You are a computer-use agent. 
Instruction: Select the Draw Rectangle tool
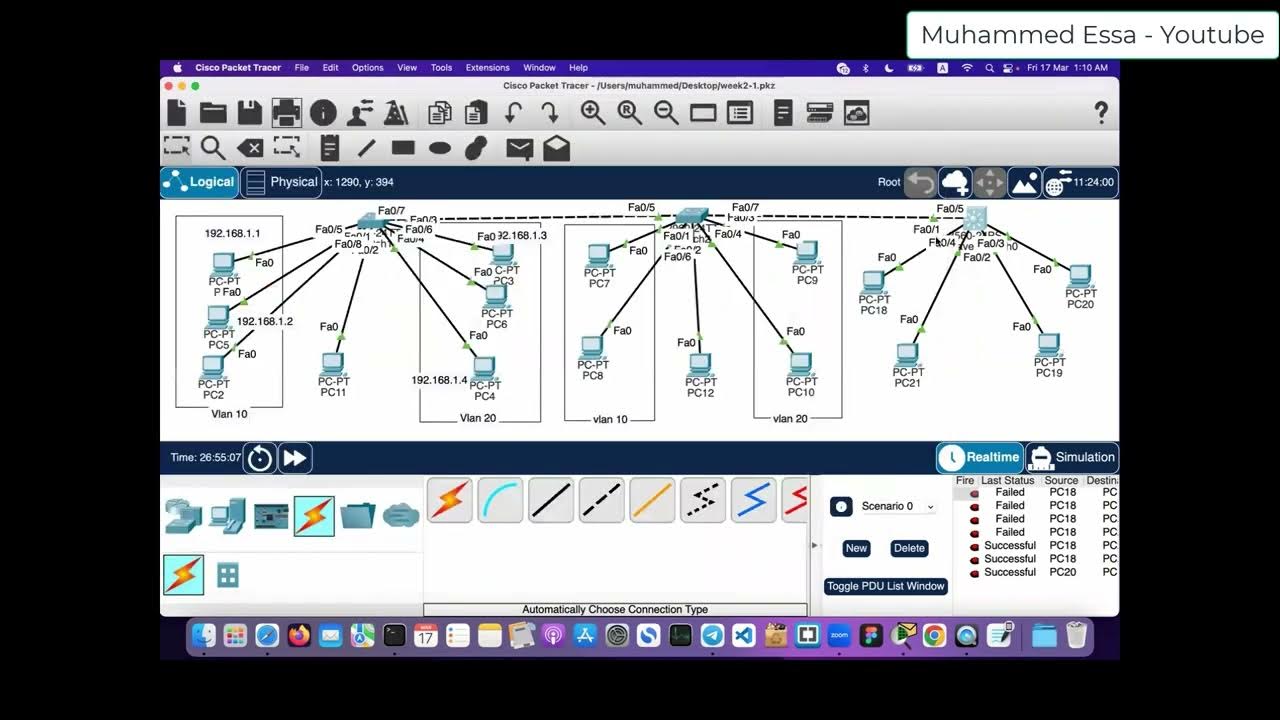tap(403, 148)
